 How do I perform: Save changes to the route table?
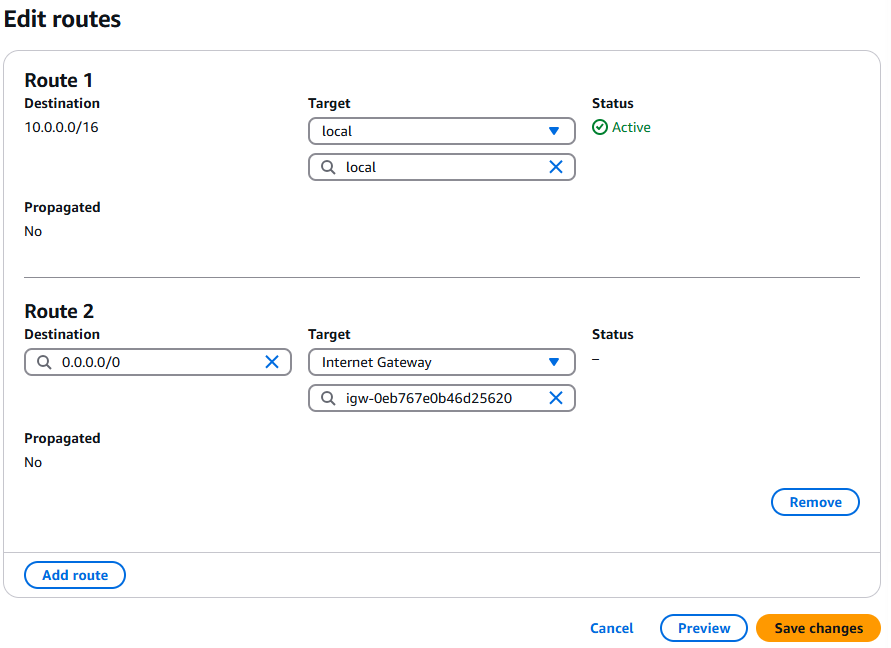point(818,628)
